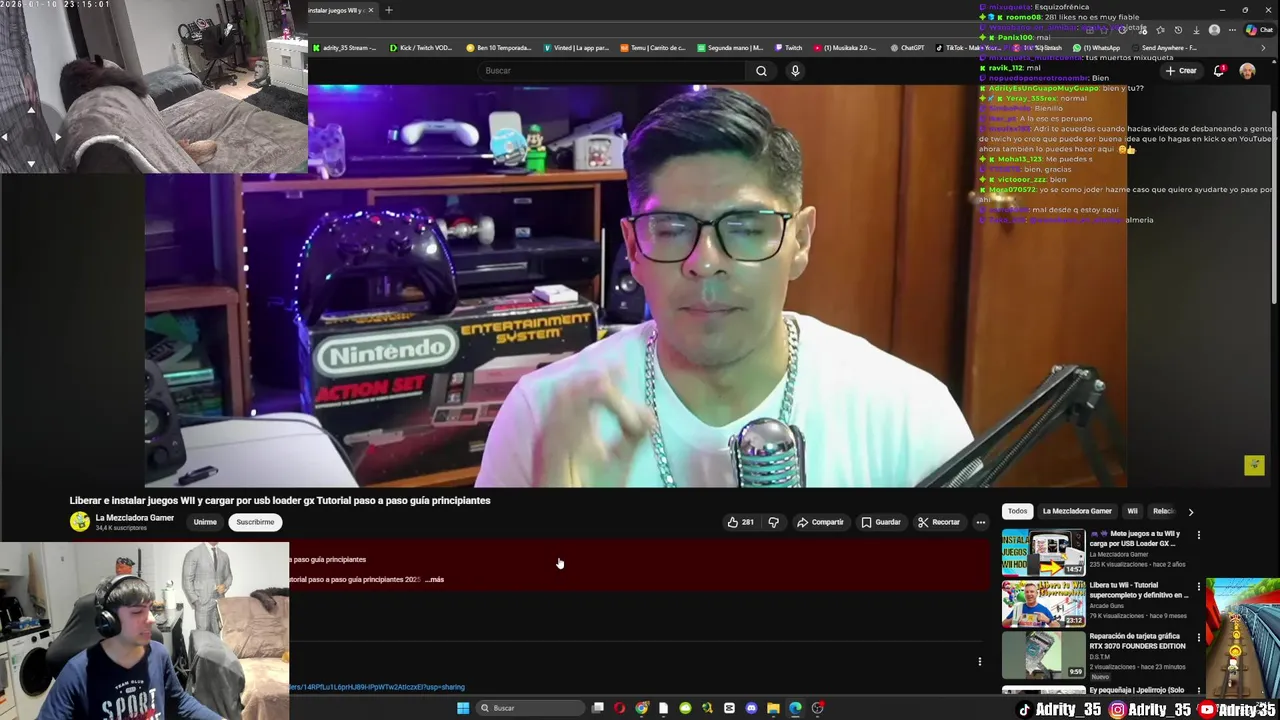This screenshot has width=1280, height=720.
Task: Click the yellow overlay icon on video
Action: 1254,465
